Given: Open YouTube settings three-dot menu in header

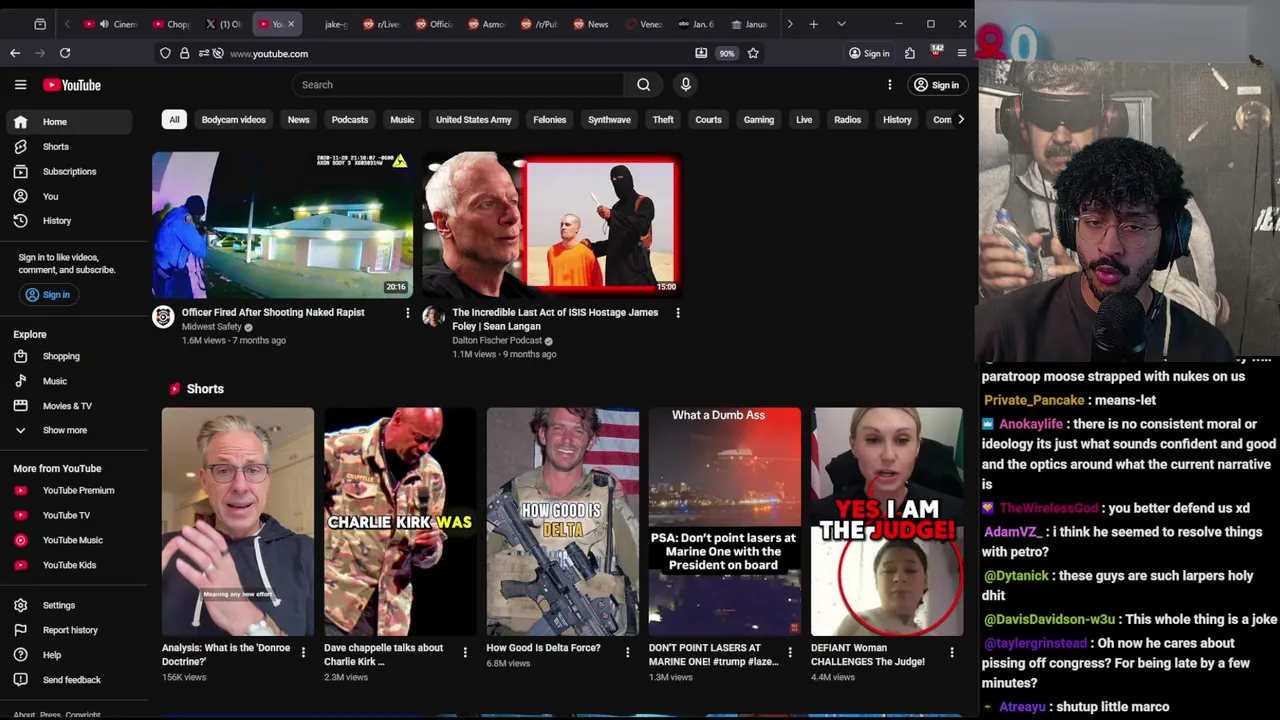Looking at the screenshot, I should (889, 85).
